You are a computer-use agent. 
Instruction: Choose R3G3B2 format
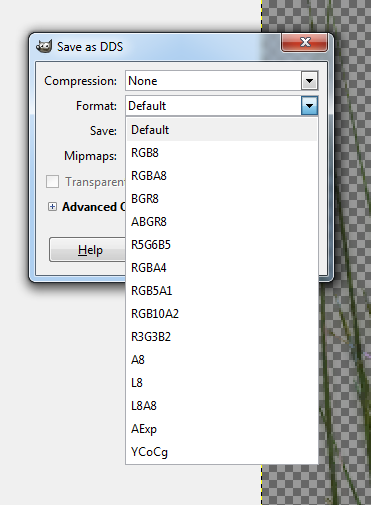(222, 337)
